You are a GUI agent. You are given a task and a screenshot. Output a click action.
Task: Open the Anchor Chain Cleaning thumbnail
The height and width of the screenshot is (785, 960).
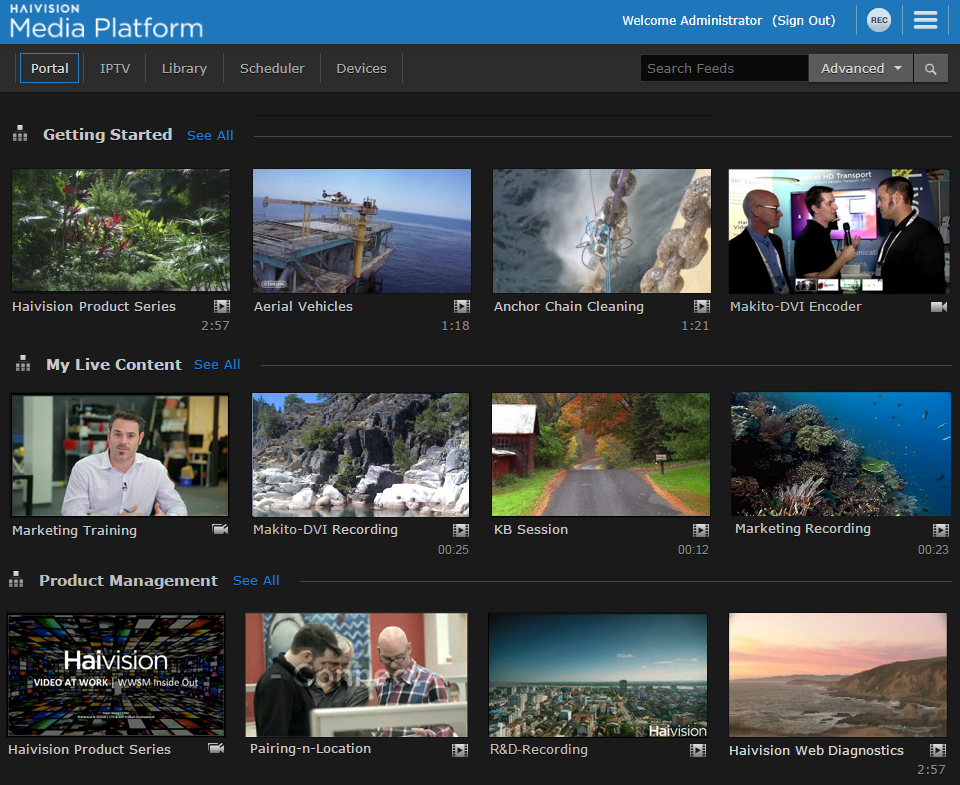602,231
